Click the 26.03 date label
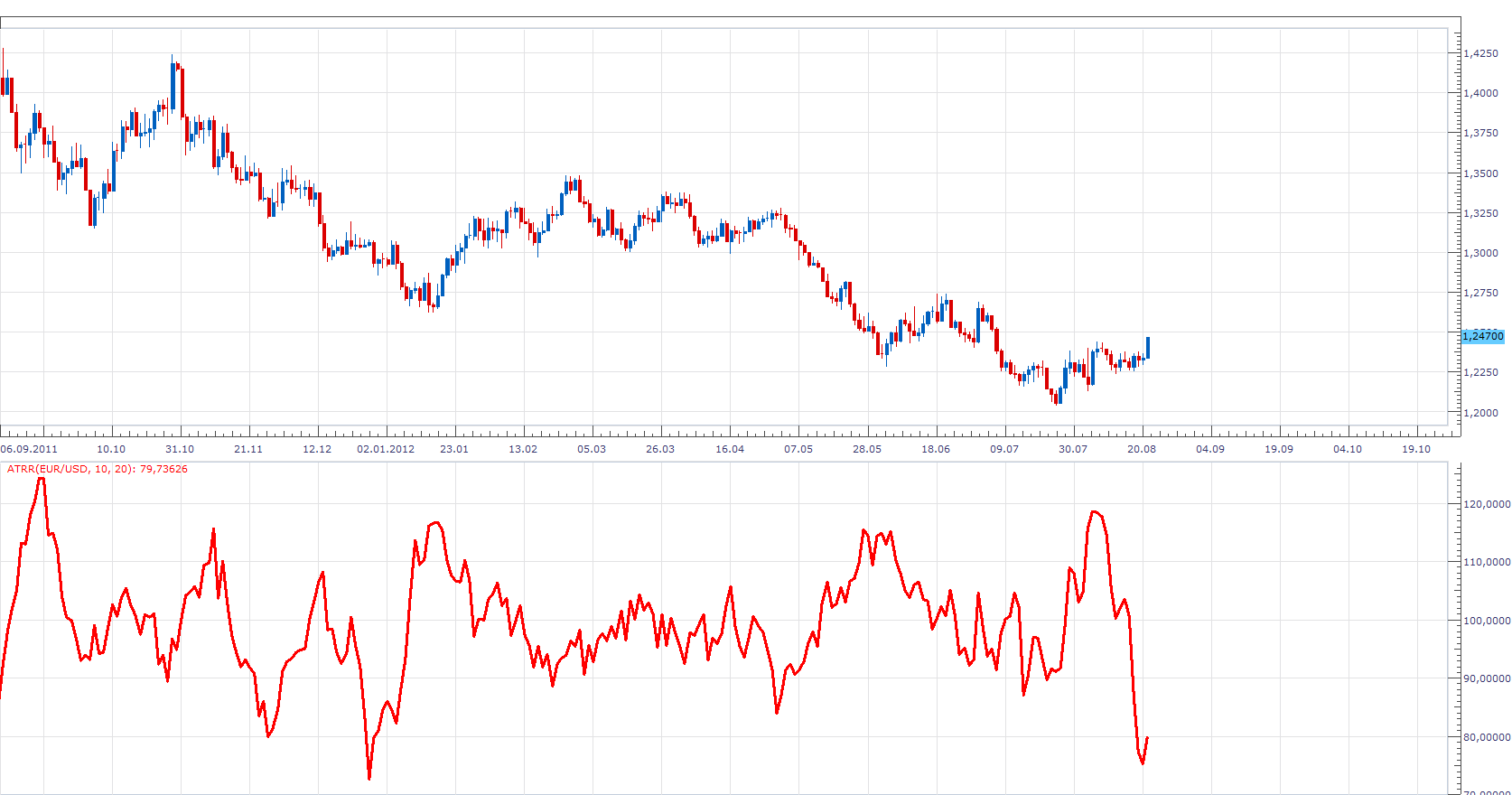1512x795 pixels. [660, 449]
